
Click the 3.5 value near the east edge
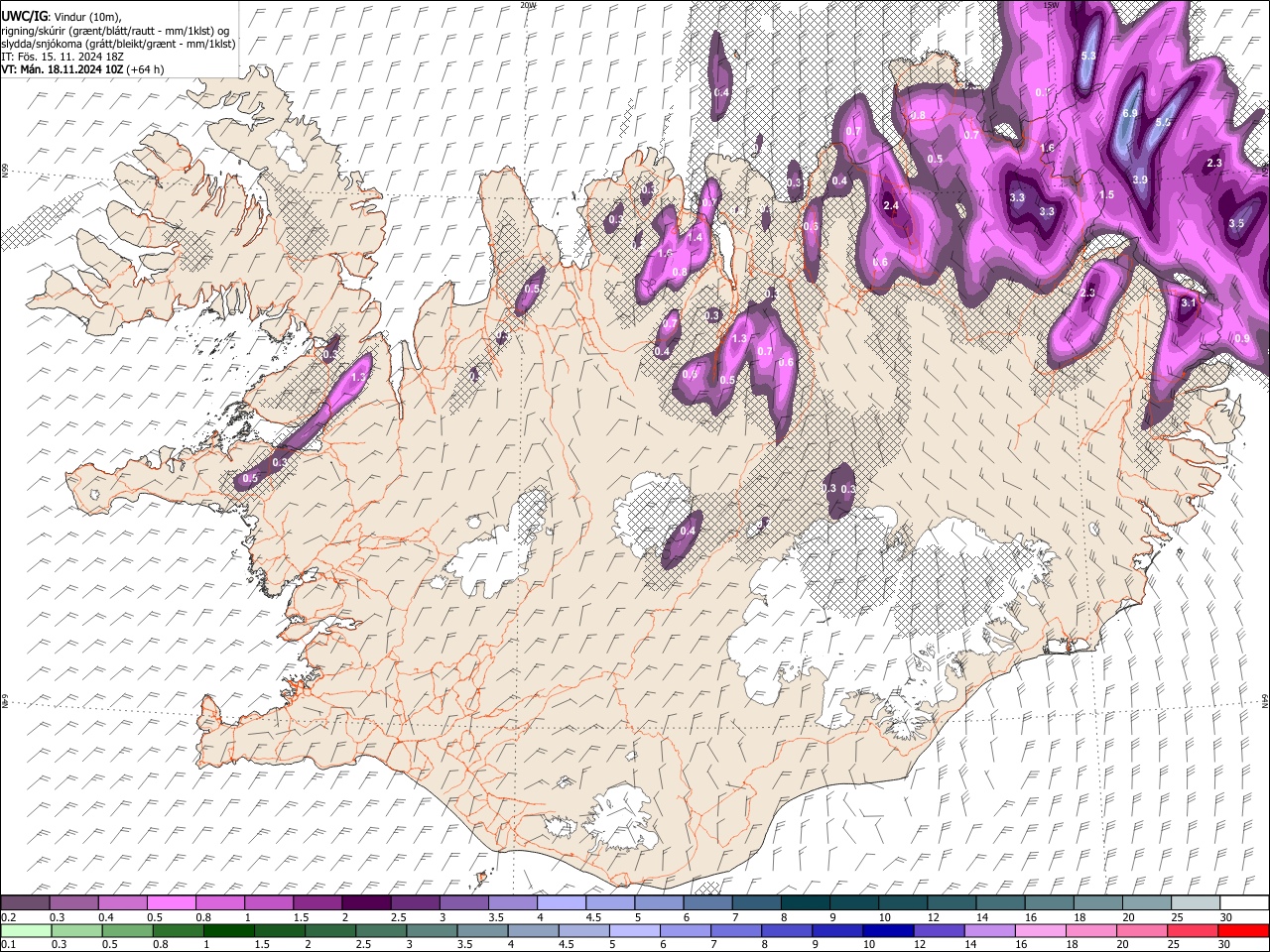tap(1236, 224)
